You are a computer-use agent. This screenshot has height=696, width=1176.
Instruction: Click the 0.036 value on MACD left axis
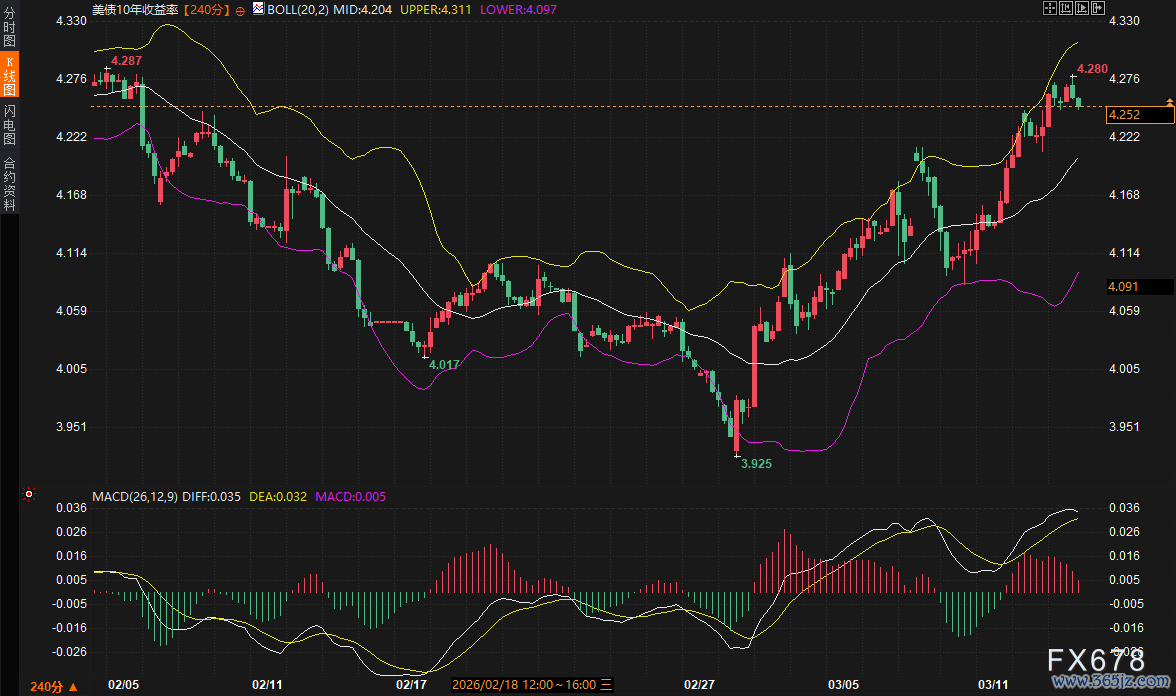(x=71, y=508)
